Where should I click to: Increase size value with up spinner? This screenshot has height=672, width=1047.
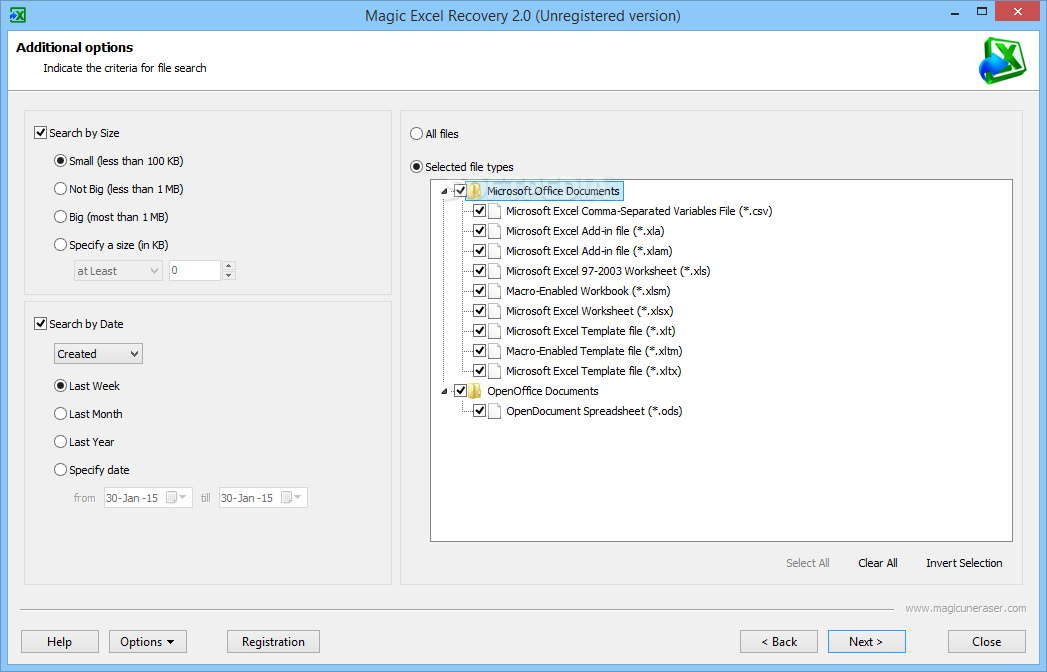click(x=228, y=266)
